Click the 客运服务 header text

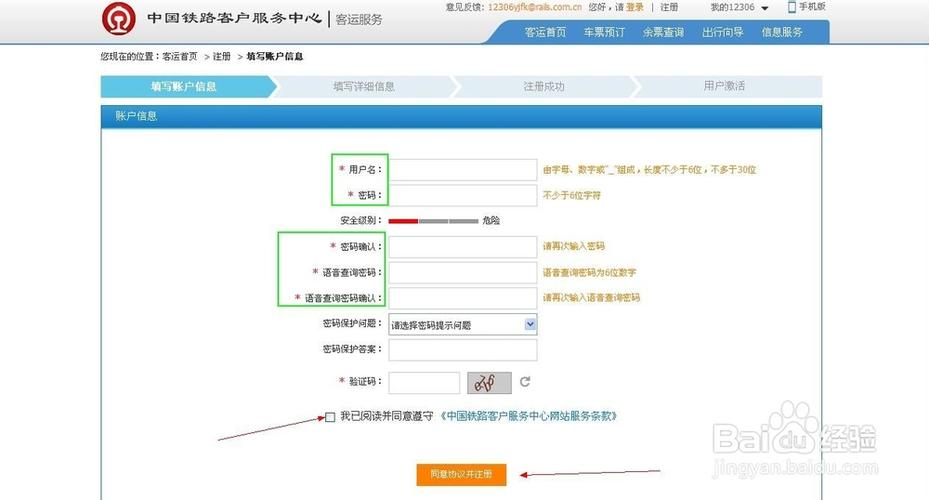point(359,20)
